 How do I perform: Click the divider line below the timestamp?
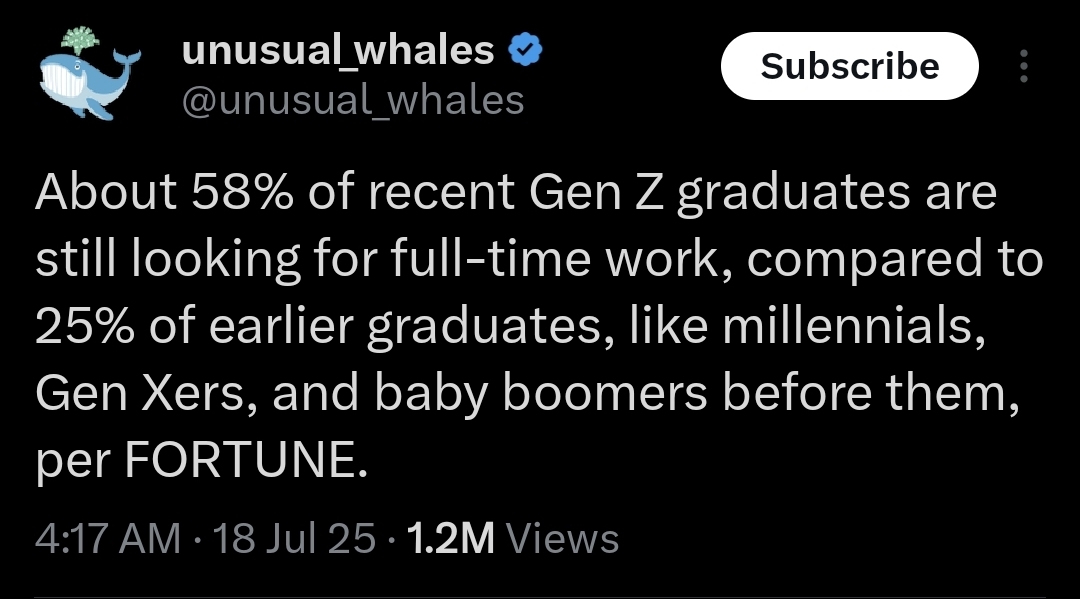540,597
